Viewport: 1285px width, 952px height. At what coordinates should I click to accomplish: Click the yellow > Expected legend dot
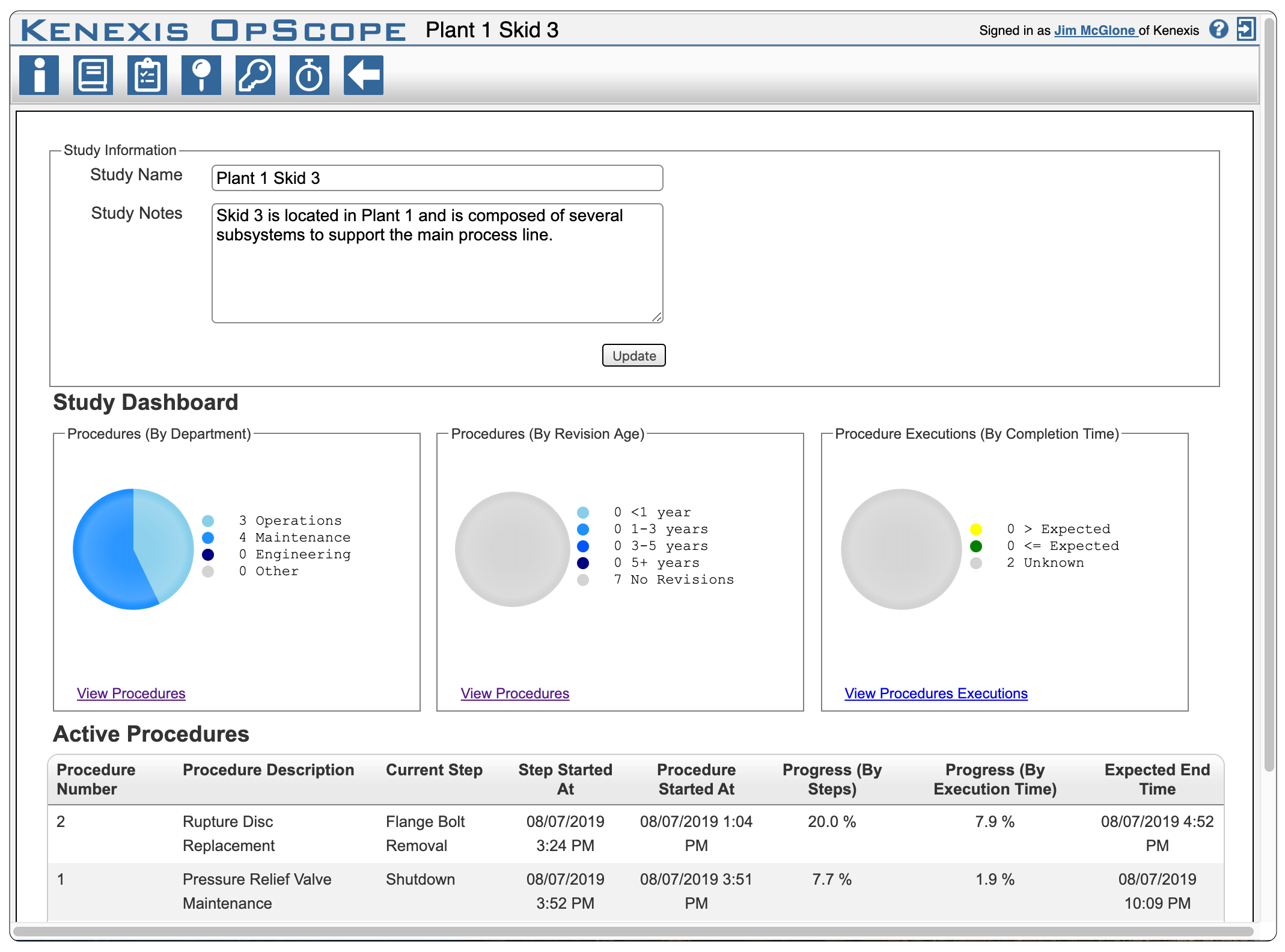(x=976, y=529)
